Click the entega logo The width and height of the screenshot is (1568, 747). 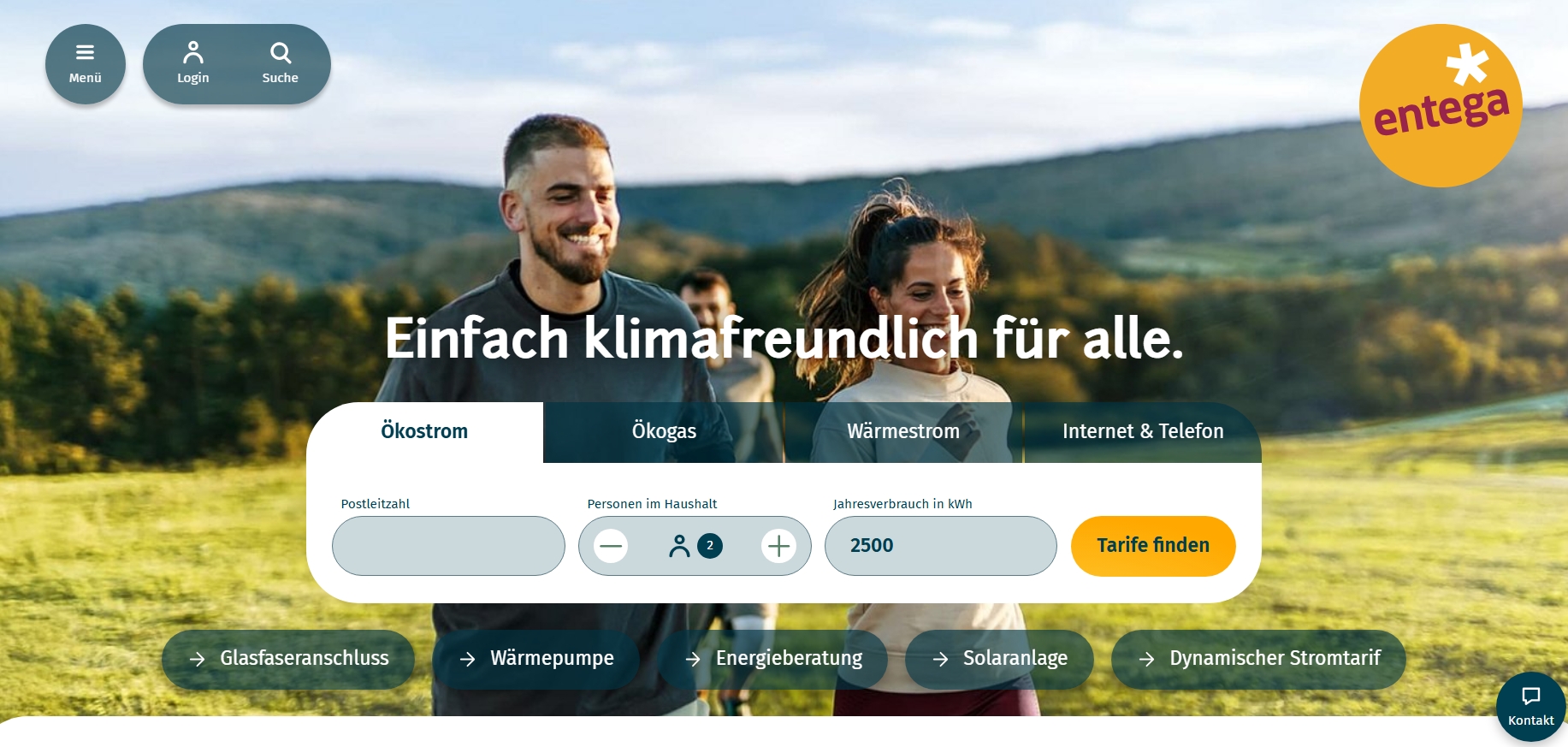click(1441, 105)
